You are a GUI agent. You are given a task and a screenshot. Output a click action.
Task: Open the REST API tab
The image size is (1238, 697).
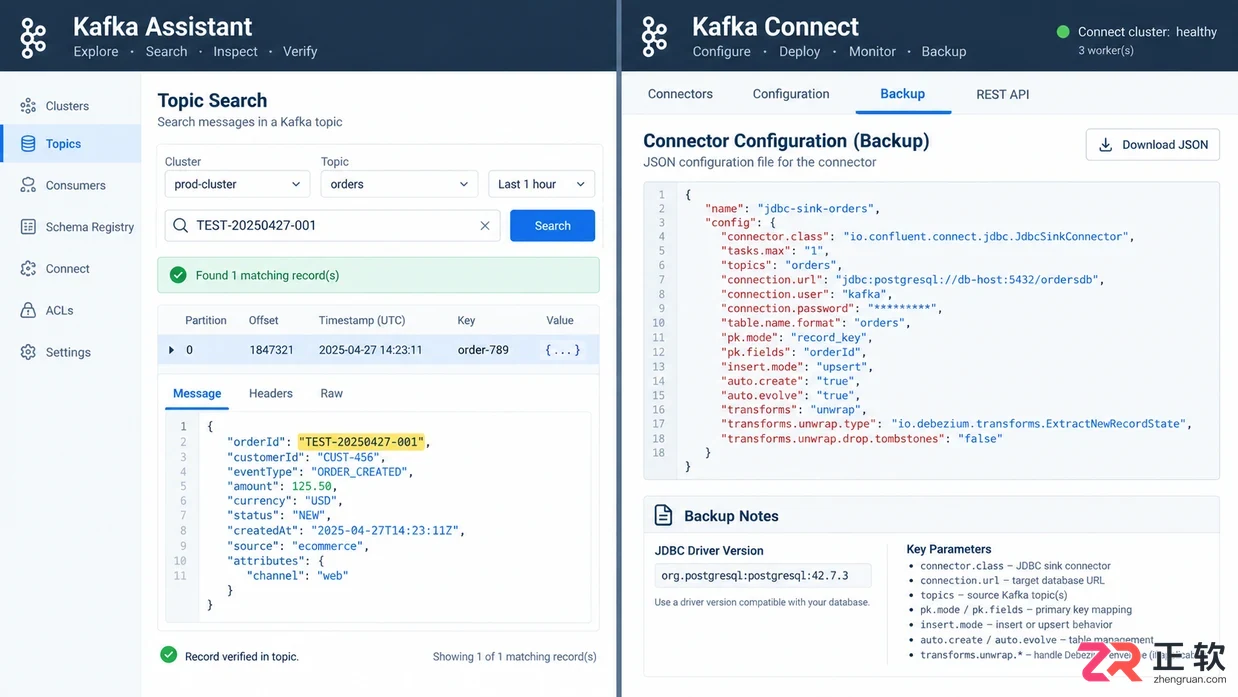[1002, 94]
